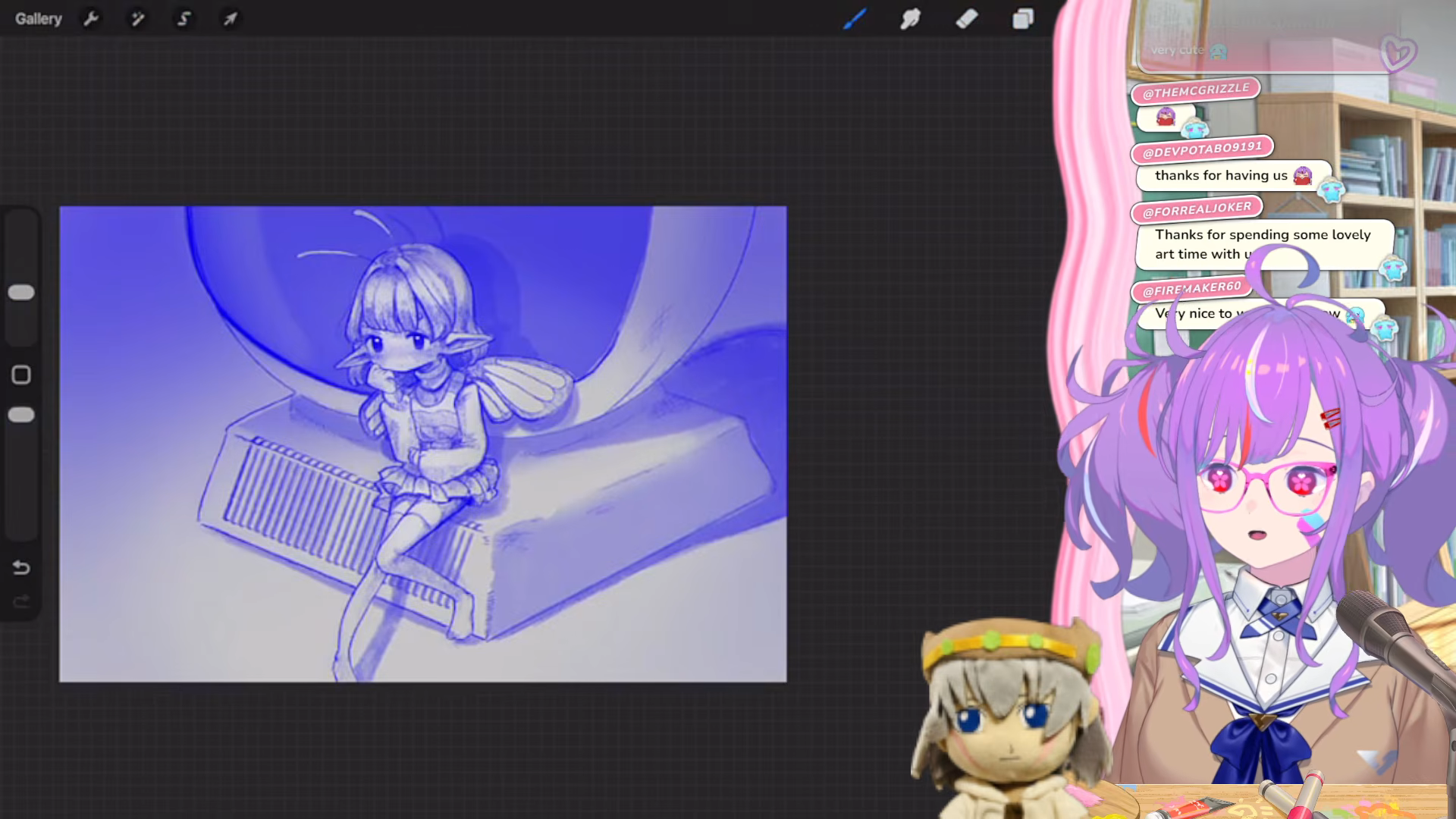1456x819 pixels.
Task: Select the Eraser tool
Action: [967, 19]
